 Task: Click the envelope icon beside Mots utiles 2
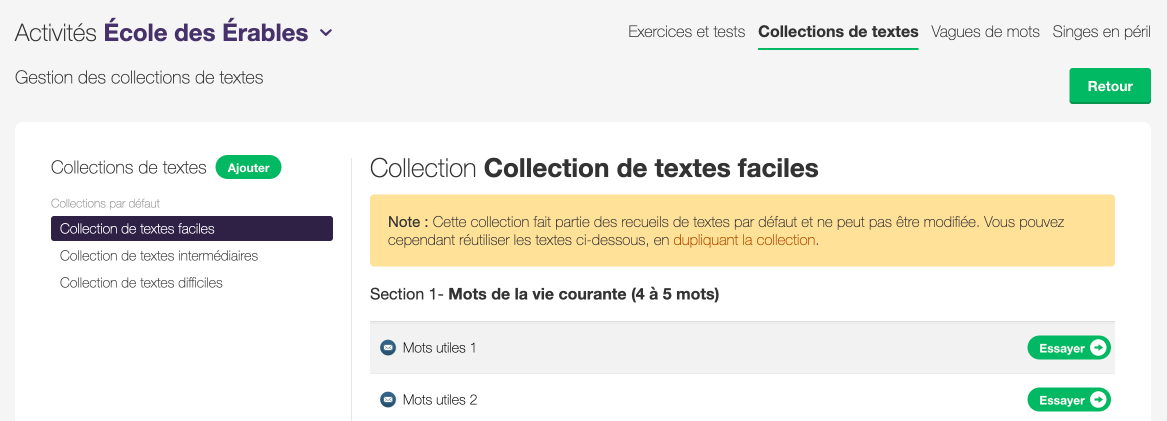click(388, 400)
